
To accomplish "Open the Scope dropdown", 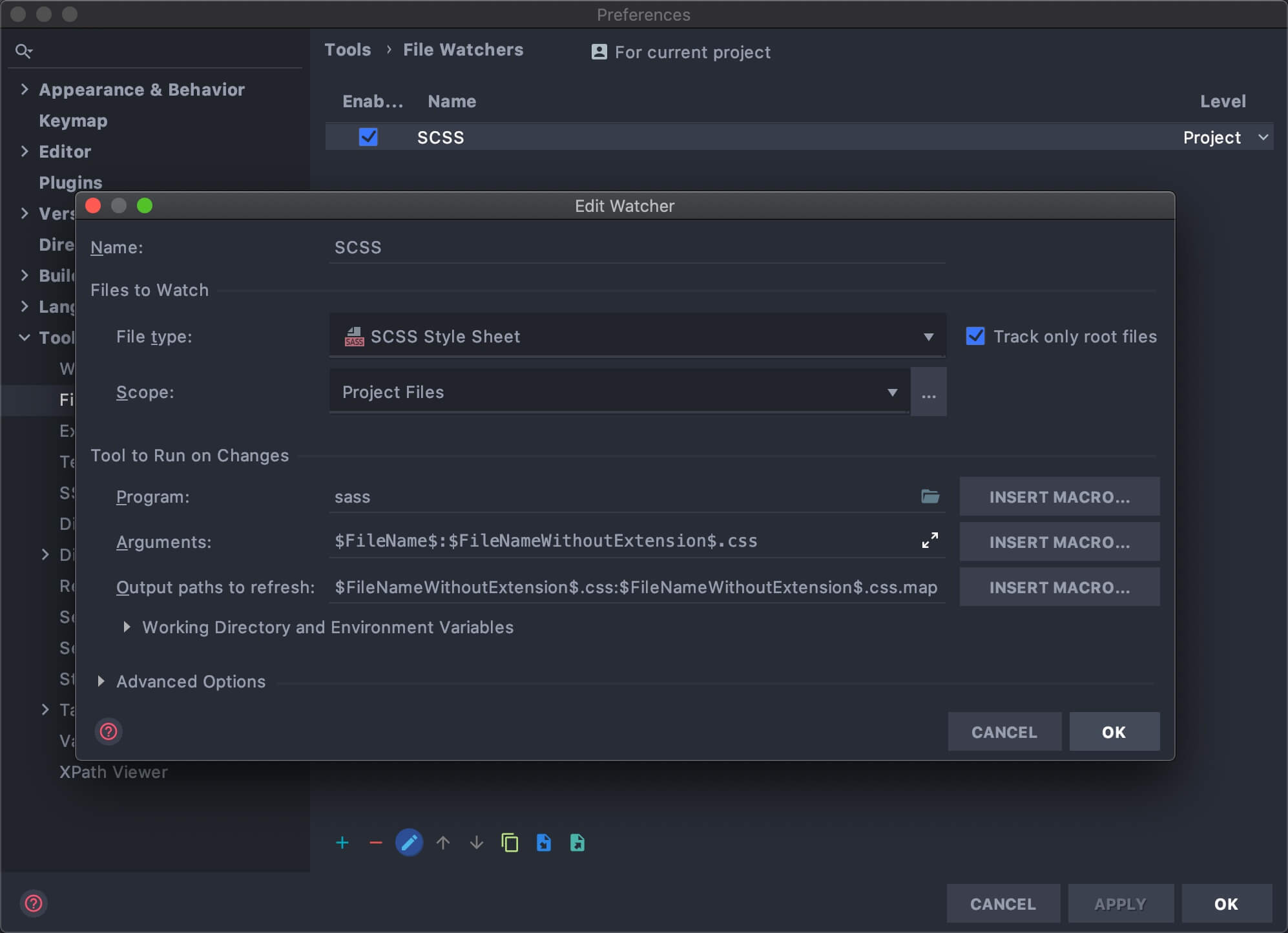I will point(619,392).
